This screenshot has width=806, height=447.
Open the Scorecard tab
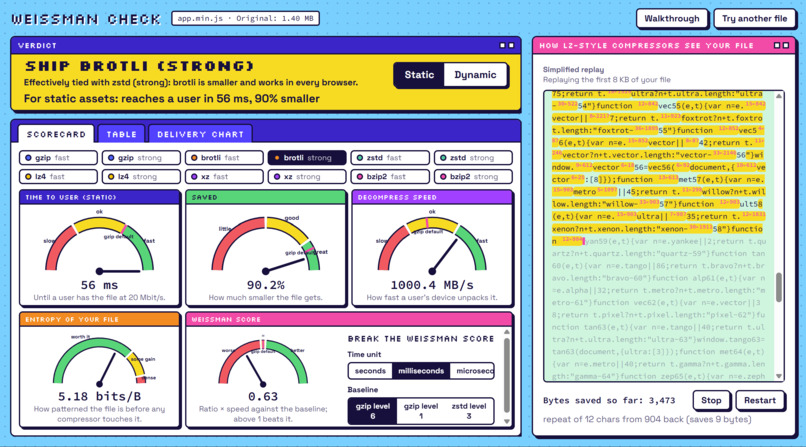[x=56, y=134]
